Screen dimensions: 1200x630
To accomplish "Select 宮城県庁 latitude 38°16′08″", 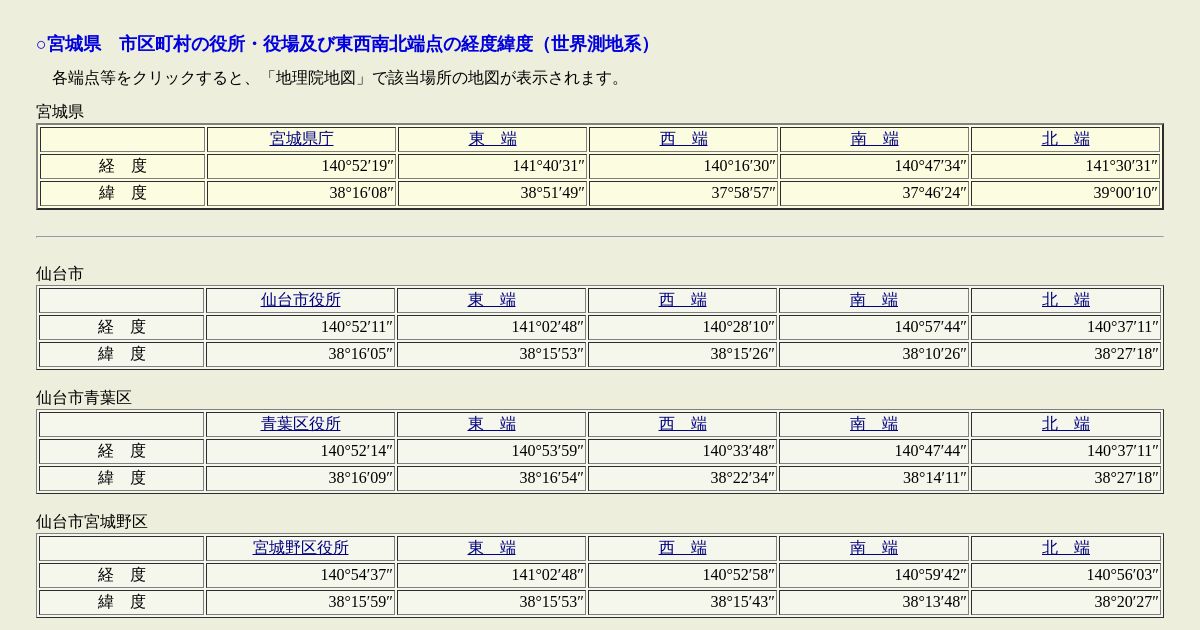I will click(x=361, y=193).
